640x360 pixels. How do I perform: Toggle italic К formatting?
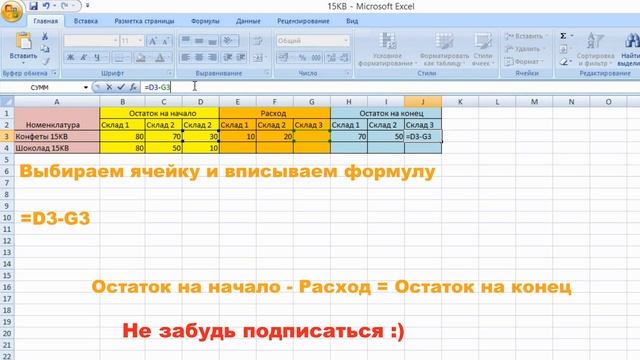pos(83,58)
